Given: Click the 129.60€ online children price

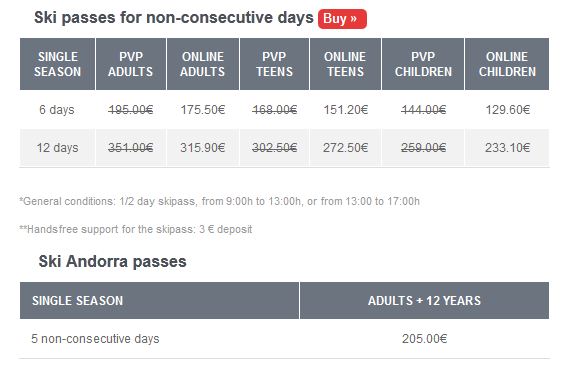Looking at the screenshot, I should (508, 110).
